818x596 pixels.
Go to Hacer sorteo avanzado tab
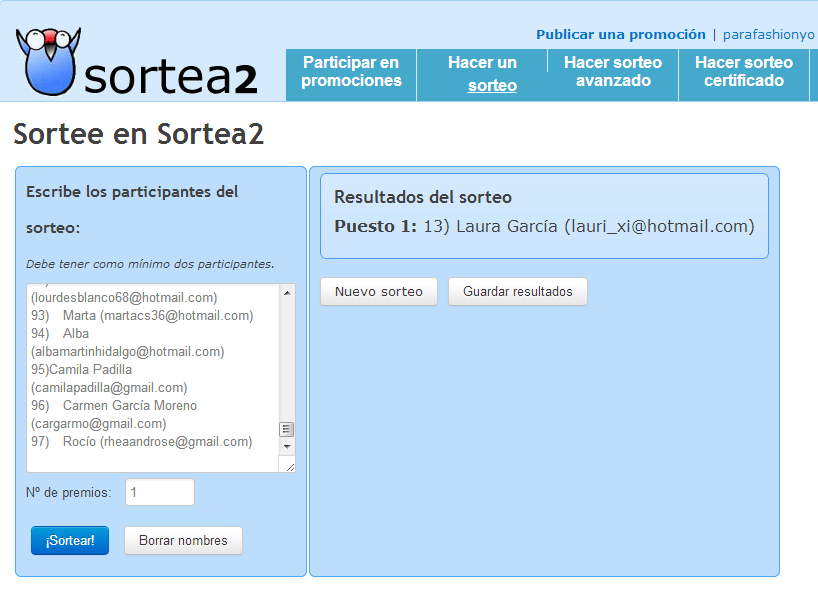613,72
